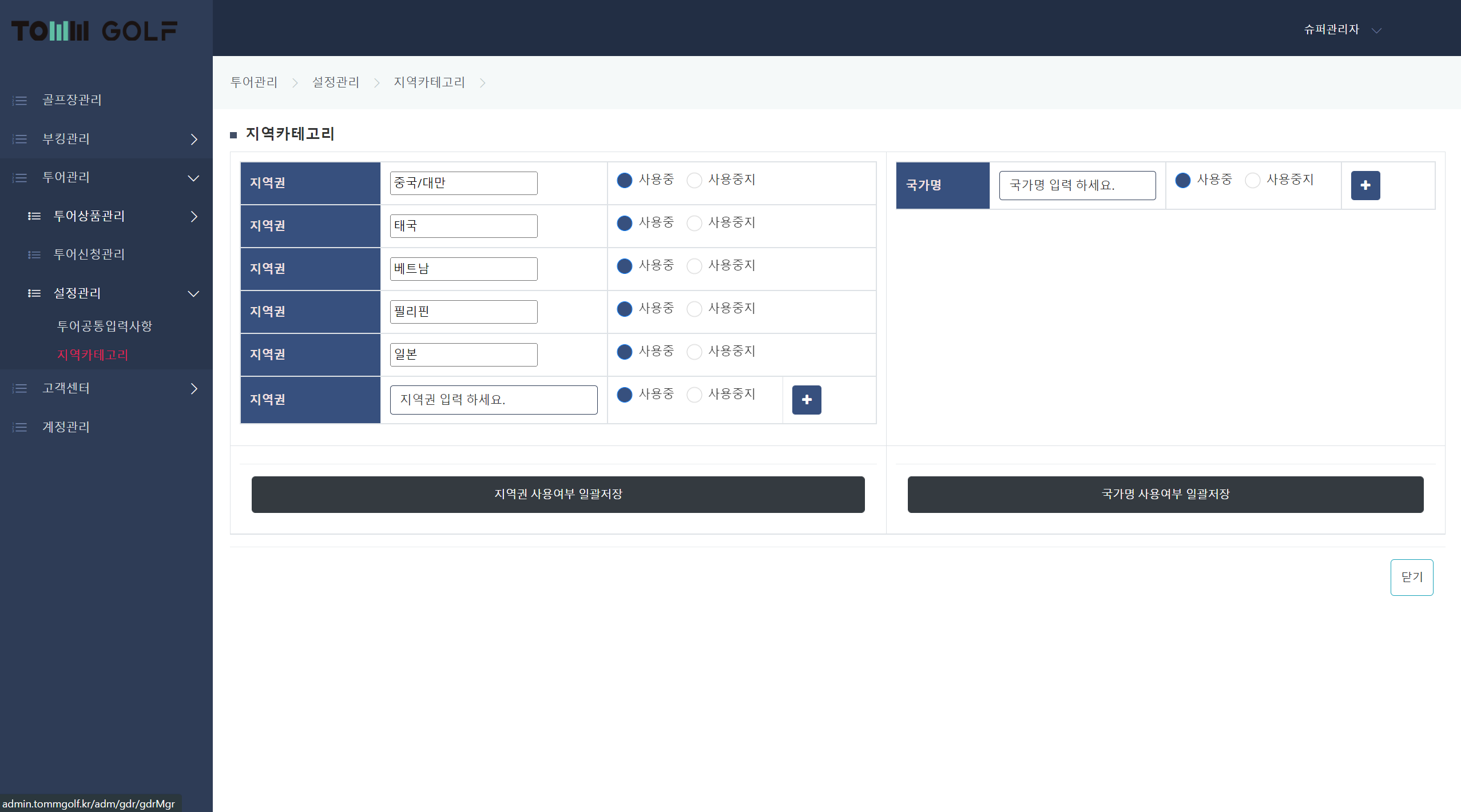This screenshot has height=812, width=1461.
Task: Click the list icon beside 부킹관리
Action: pyautogui.click(x=20, y=139)
